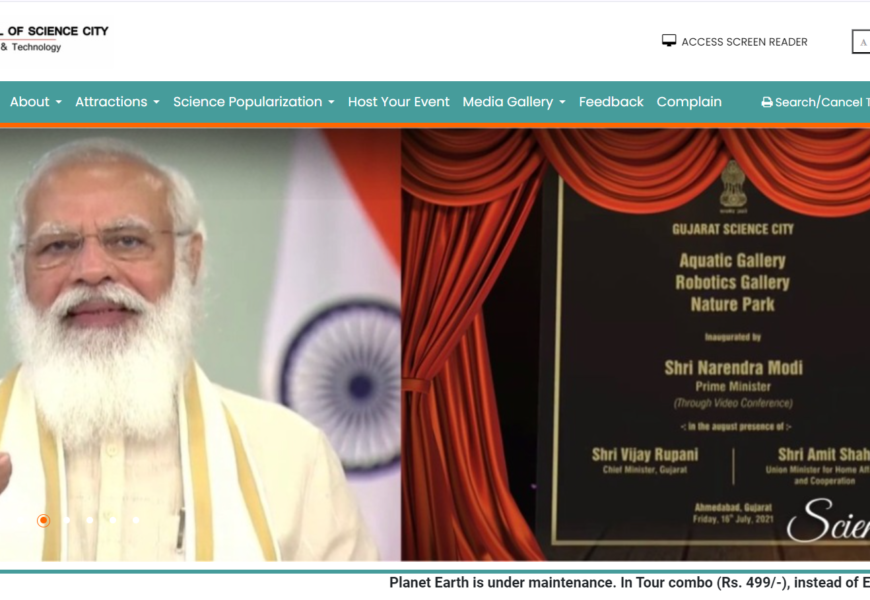Screen dimensions: 870x600
Task: Select the active orange carousel dot
Action: tap(43, 520)
